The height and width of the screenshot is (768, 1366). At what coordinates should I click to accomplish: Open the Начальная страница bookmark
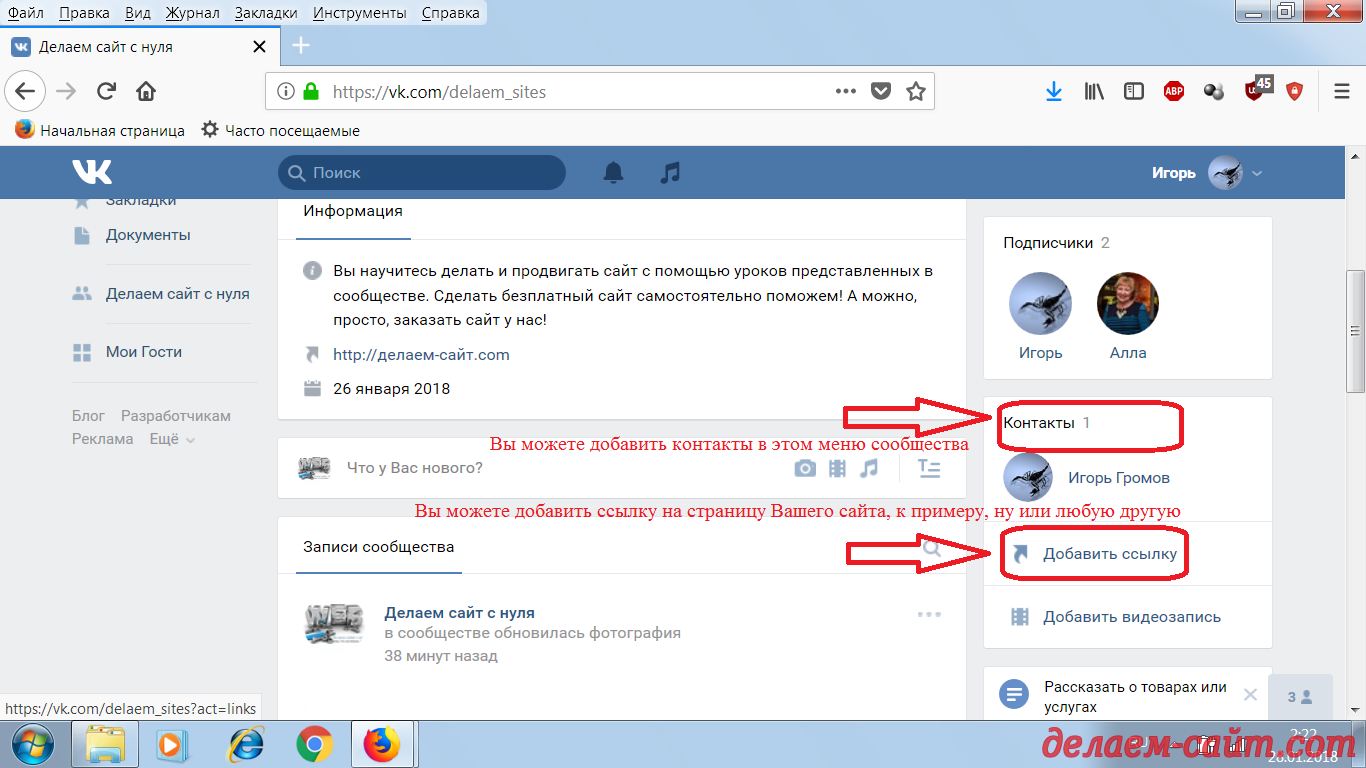pyautogui.click(x=100, y=130)
